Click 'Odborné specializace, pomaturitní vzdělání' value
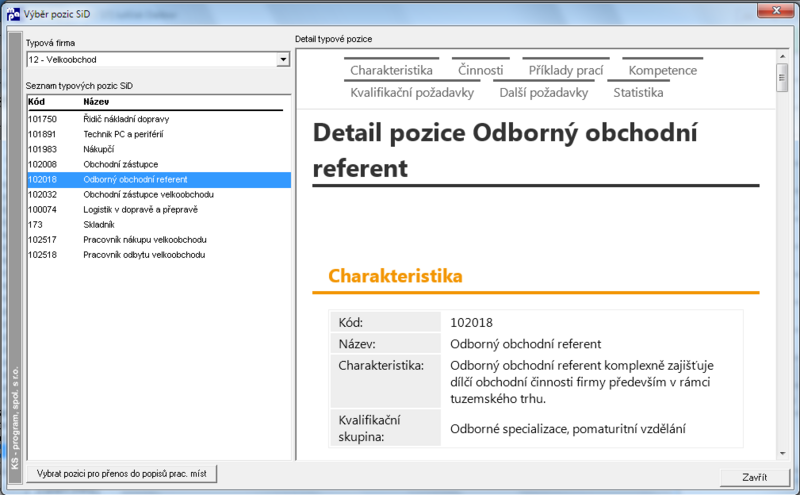The image size is (800, 495). click(567, 429)
